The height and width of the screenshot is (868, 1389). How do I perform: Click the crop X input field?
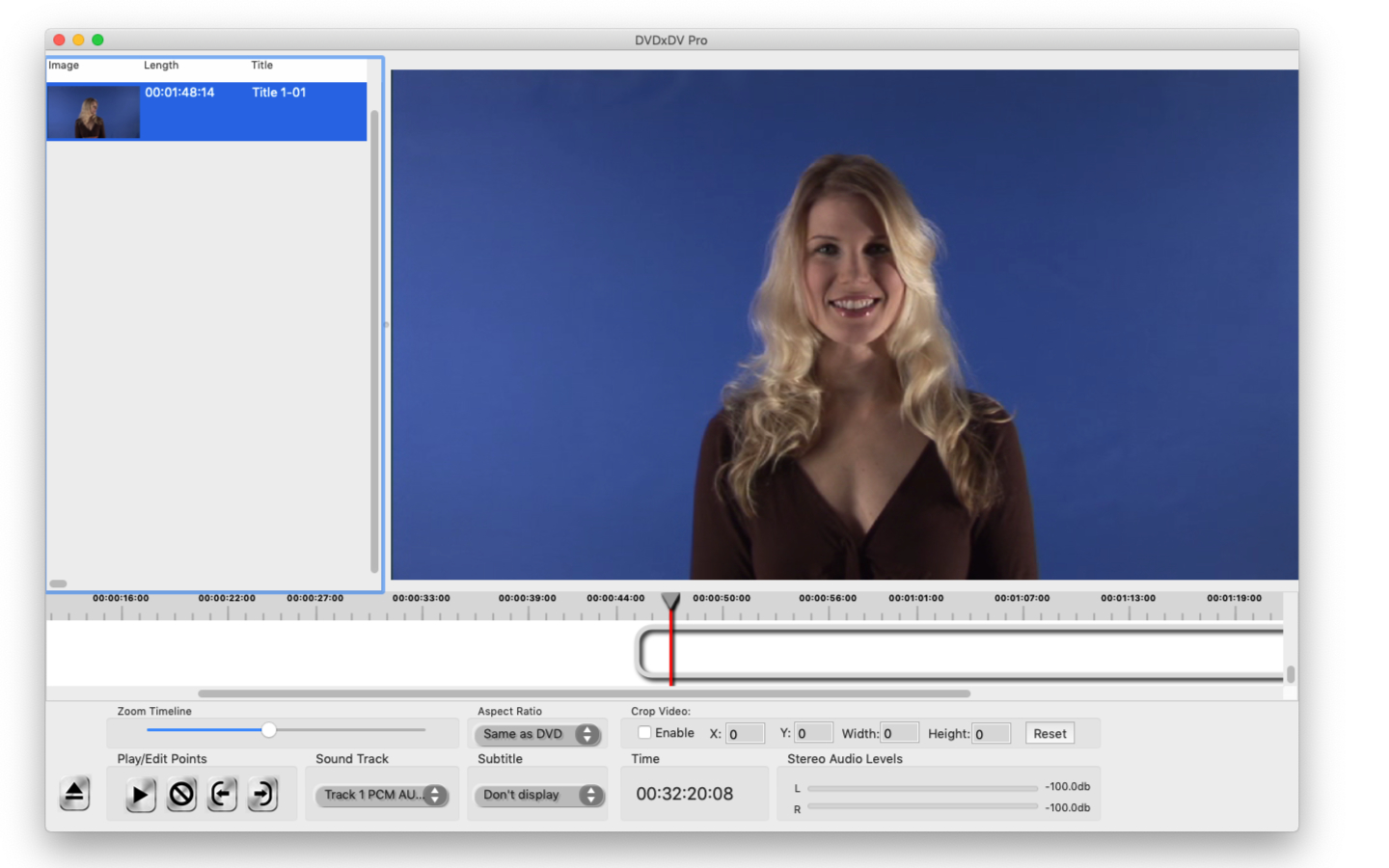pos(745,734)
